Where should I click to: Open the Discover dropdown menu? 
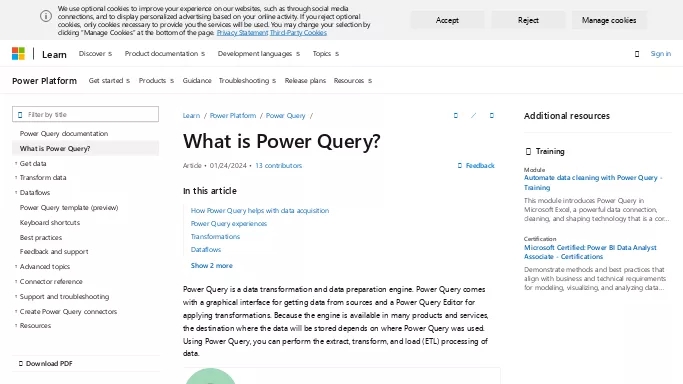coord(95,54)
